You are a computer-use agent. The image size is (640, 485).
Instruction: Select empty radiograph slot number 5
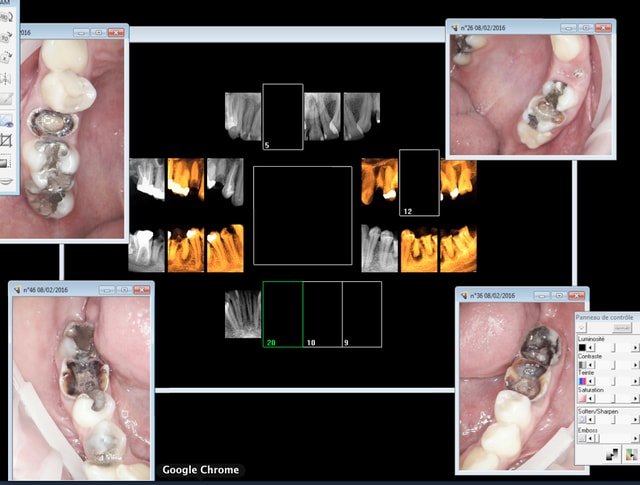(x=282, y=116)
